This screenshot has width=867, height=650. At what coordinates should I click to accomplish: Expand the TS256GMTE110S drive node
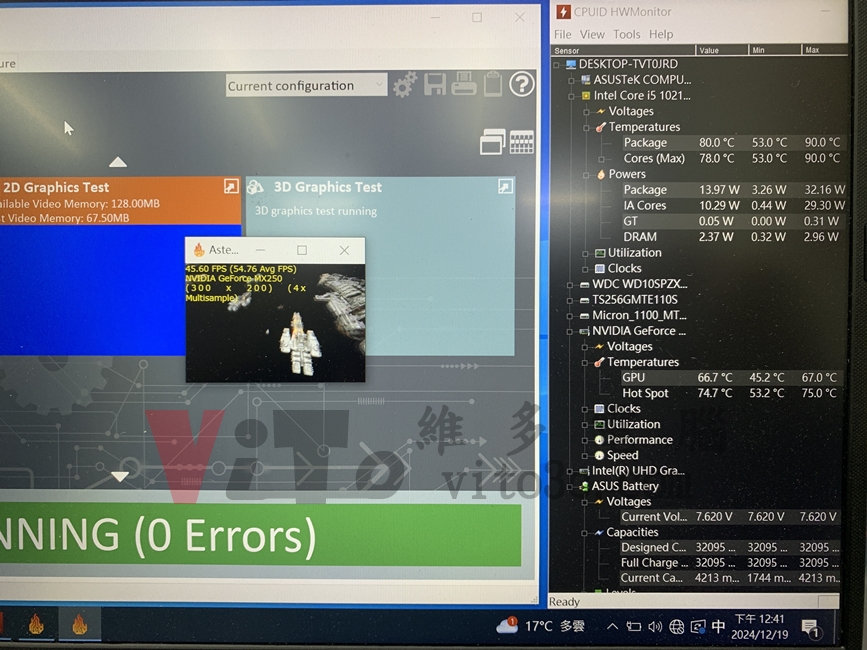click(x=570, y=301)
